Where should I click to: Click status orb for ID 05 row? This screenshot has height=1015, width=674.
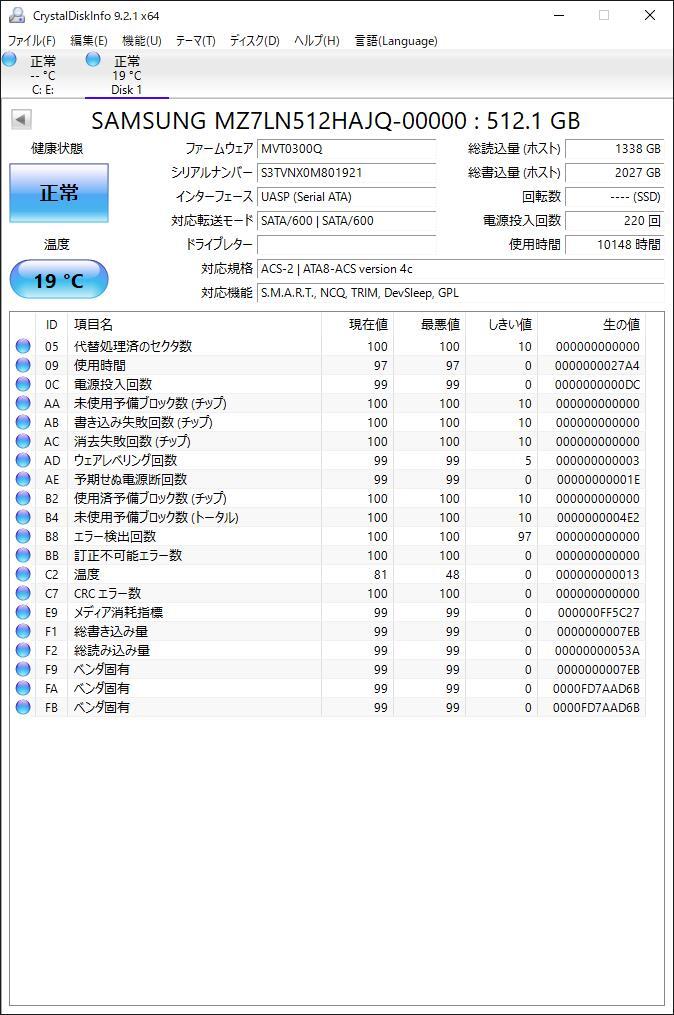[x=23, y=346]
